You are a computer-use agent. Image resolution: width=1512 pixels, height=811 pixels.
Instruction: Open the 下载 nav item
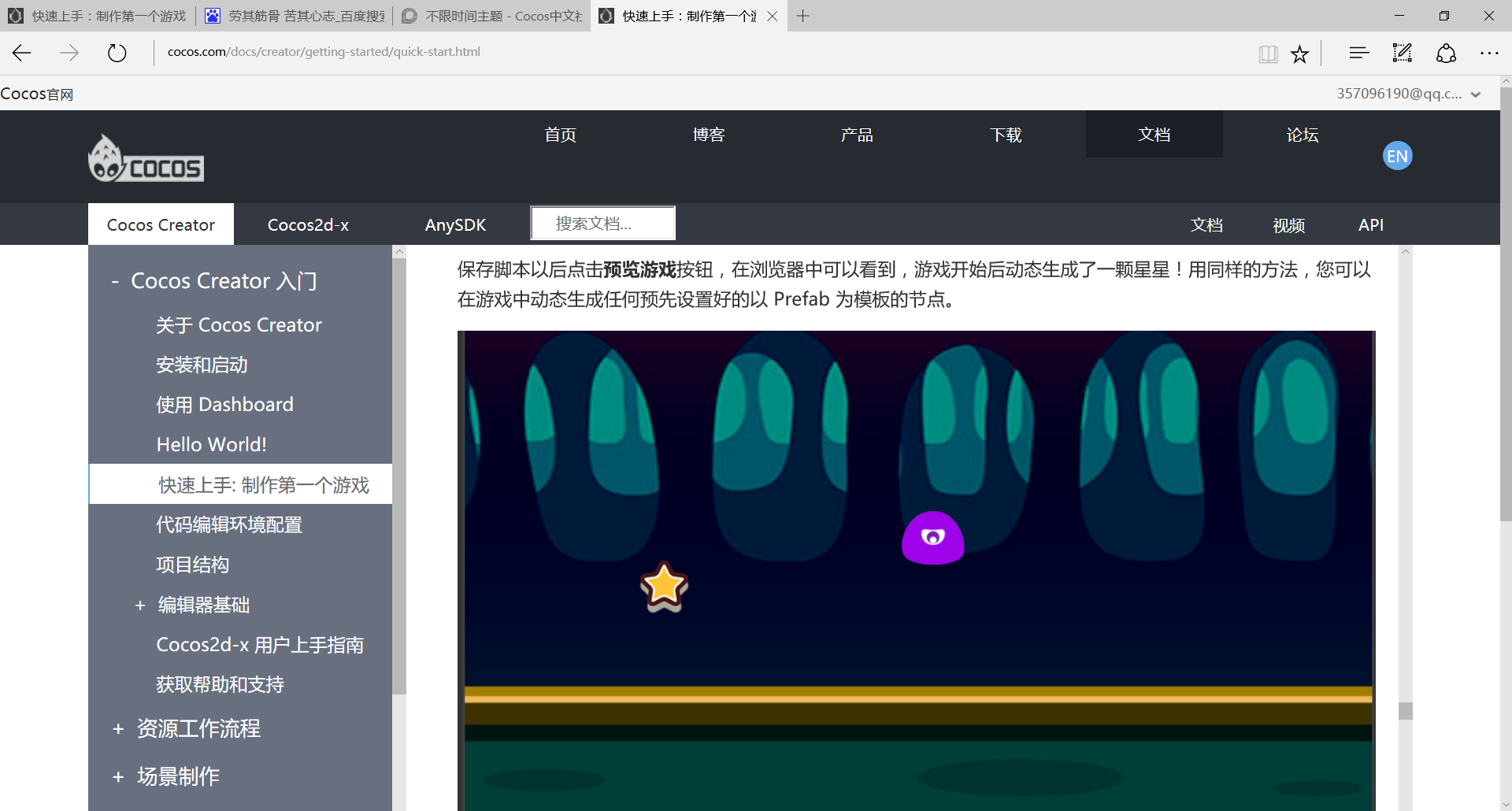[1006, 135]
